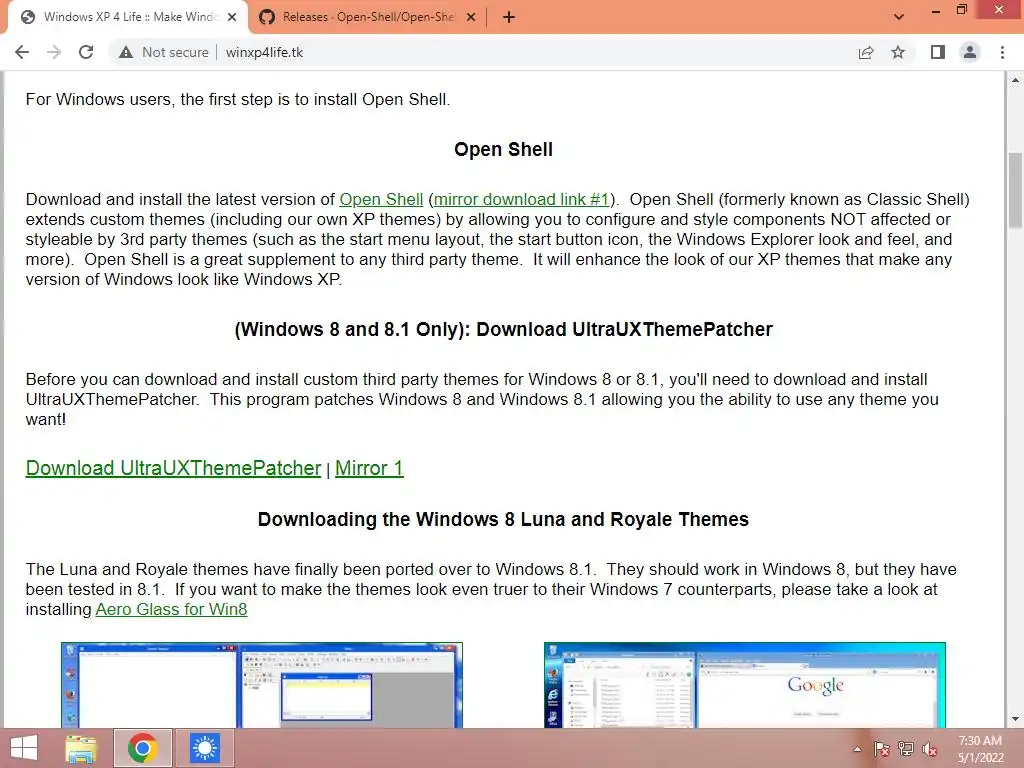Close the Releases Open-Shell tab

pos(471,18)
